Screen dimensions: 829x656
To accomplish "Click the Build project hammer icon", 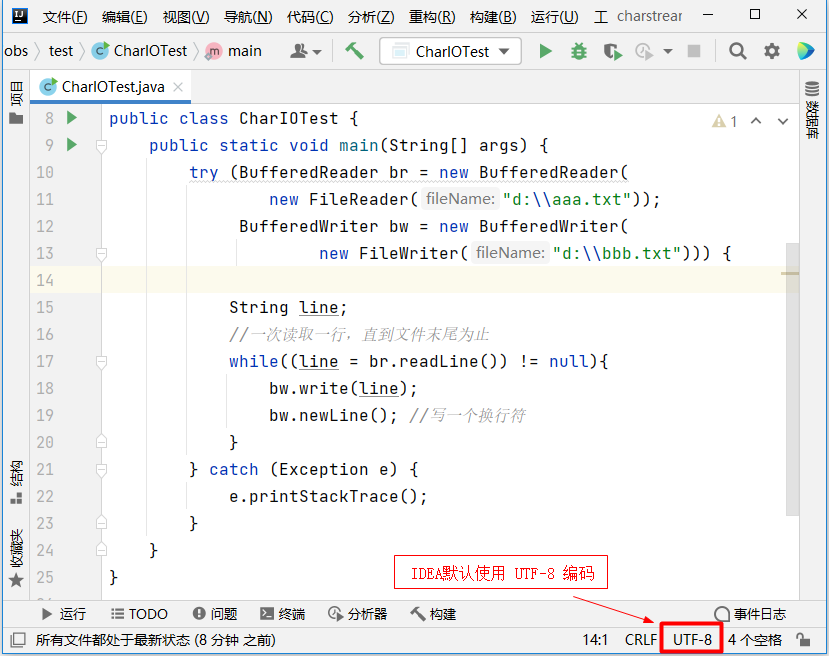I will (354, 51).
